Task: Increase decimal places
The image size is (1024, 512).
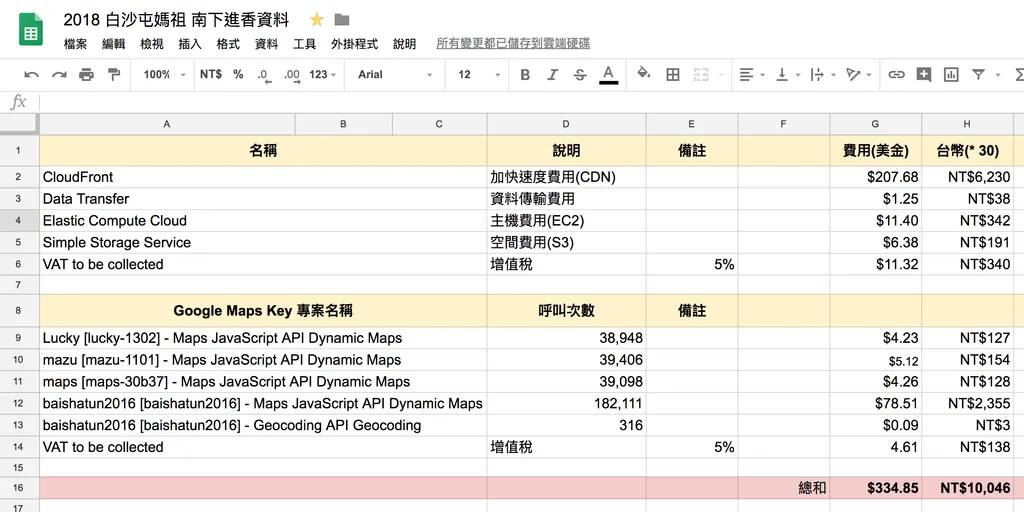Action: click(x=292, y=76)
